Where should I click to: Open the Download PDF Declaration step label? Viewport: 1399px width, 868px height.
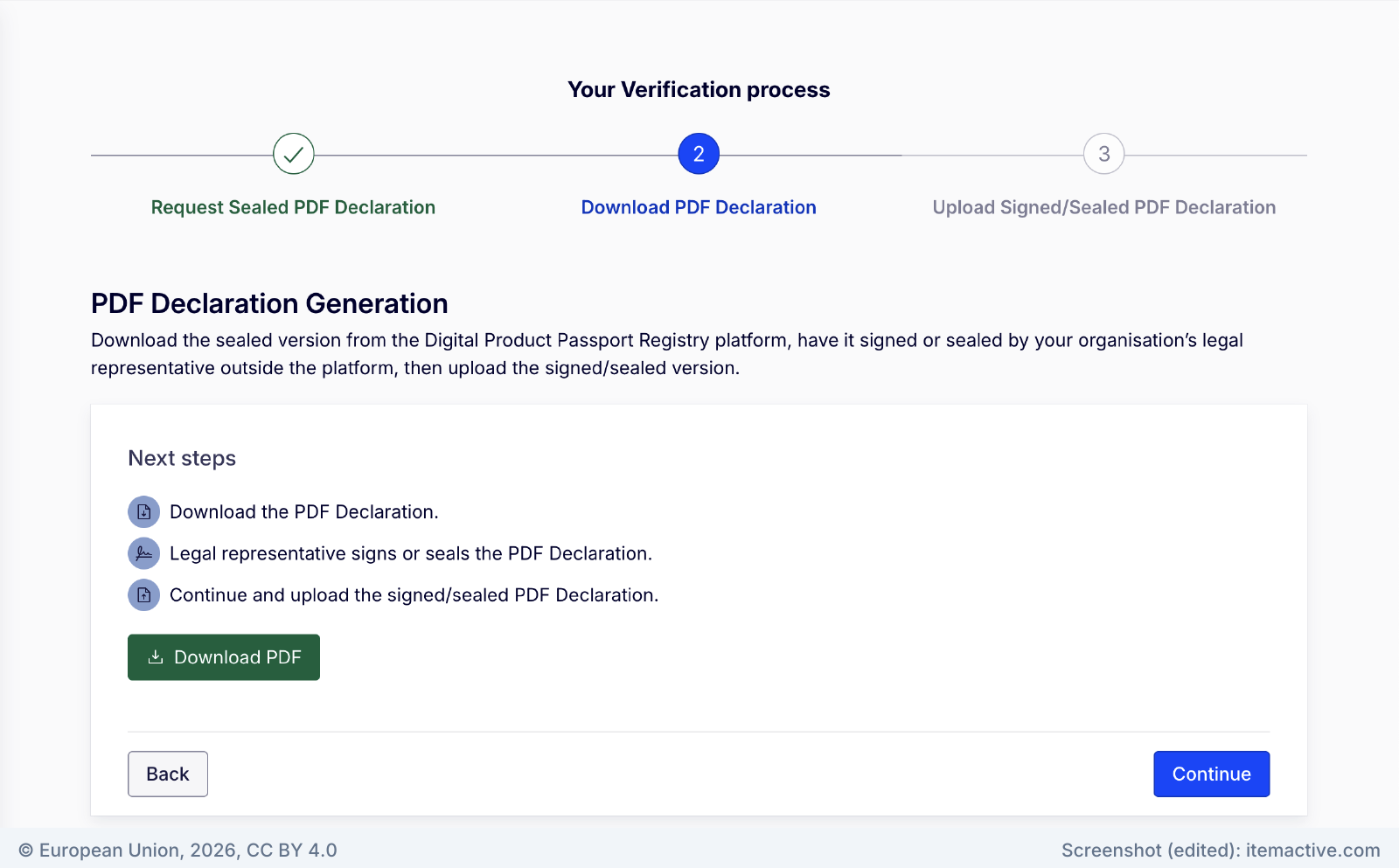pos(699,207)
